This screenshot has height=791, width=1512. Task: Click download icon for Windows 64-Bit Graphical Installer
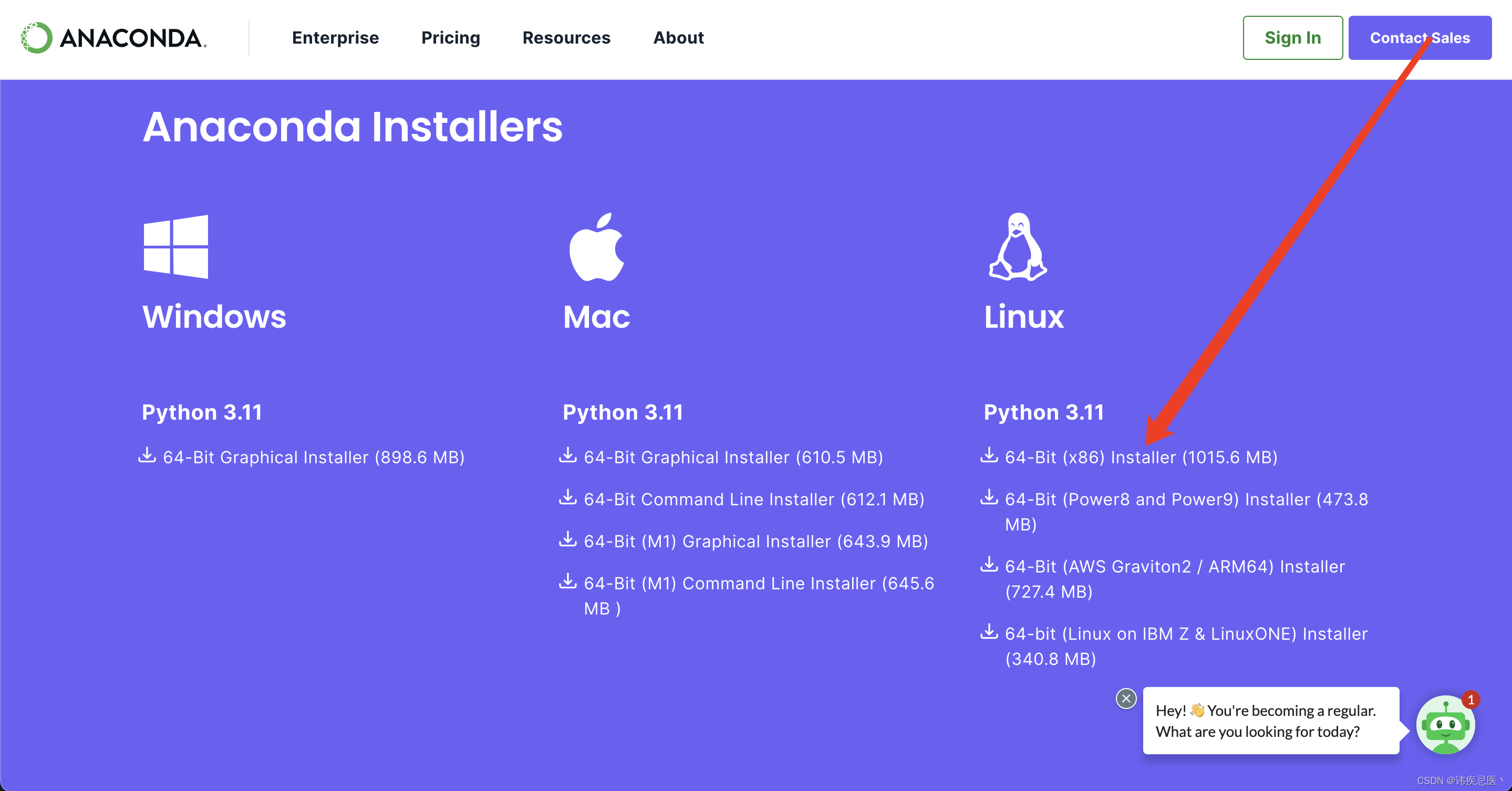click(147, 455)
